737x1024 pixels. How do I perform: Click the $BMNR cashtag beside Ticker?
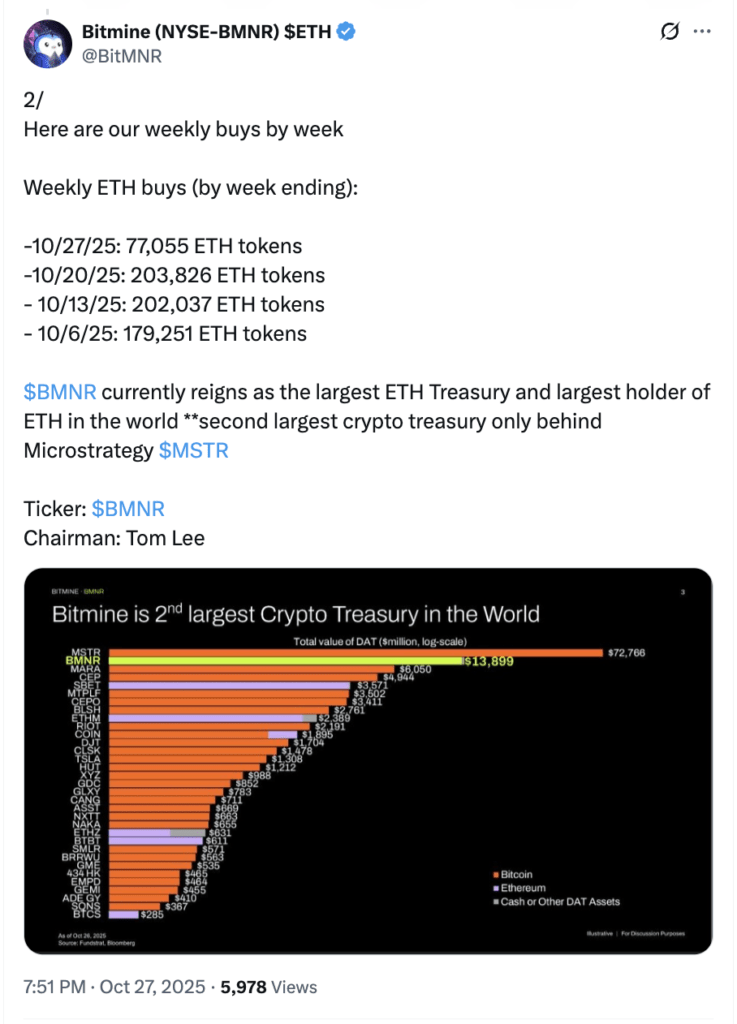tap(128, 508)
